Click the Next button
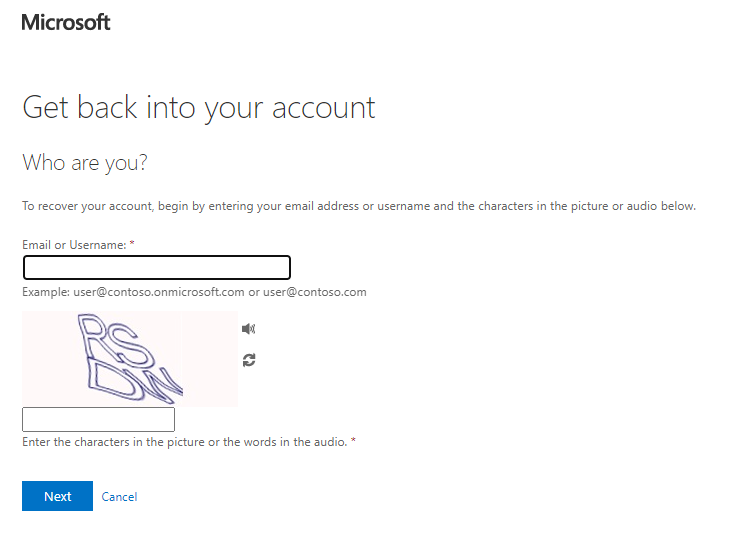The image size is (742, 559). [57, 496]
